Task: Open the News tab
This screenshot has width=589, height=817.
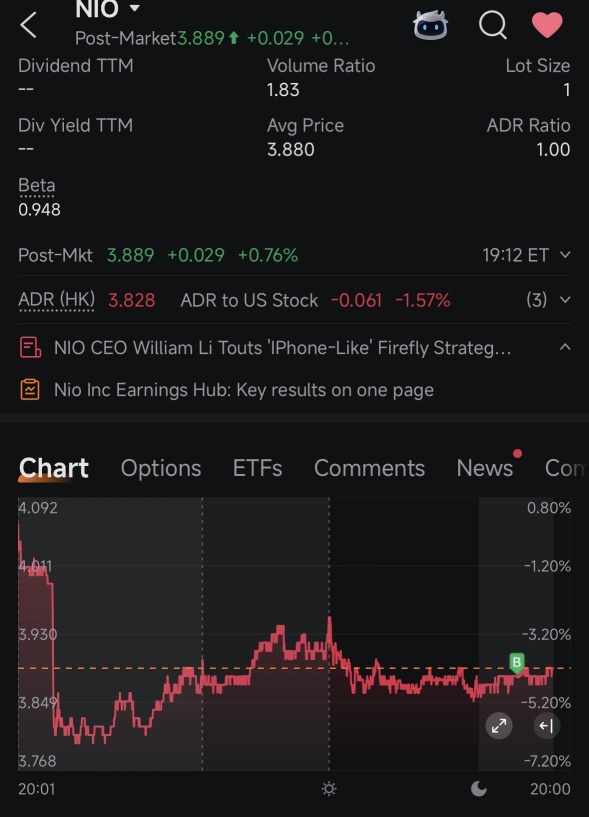Action: pos(485,468)
